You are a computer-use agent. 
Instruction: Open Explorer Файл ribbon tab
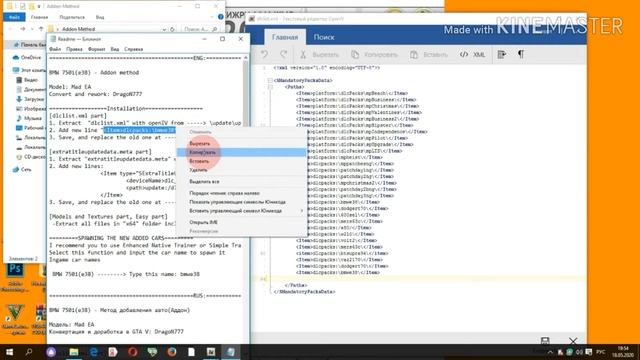(x=14, y=17)
